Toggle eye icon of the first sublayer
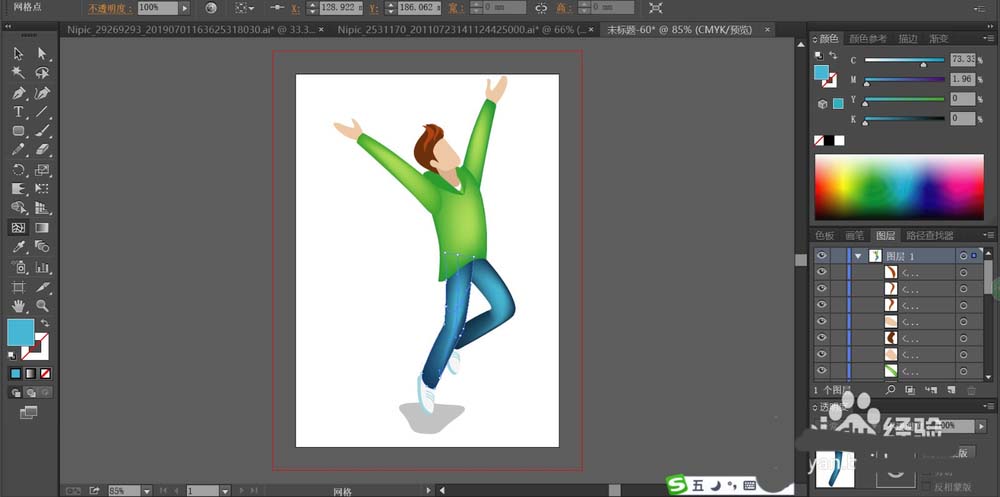1000x497 pixels. 822,272
